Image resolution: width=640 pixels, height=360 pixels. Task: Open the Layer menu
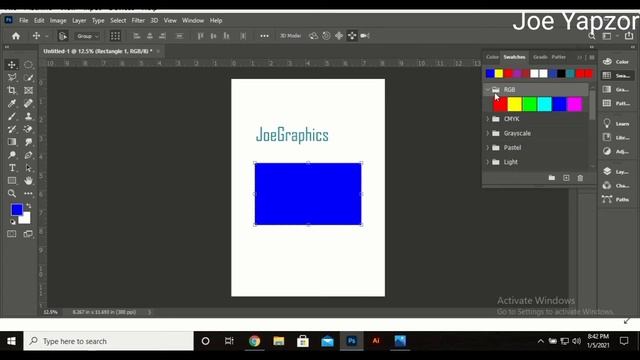pos(79,20)
